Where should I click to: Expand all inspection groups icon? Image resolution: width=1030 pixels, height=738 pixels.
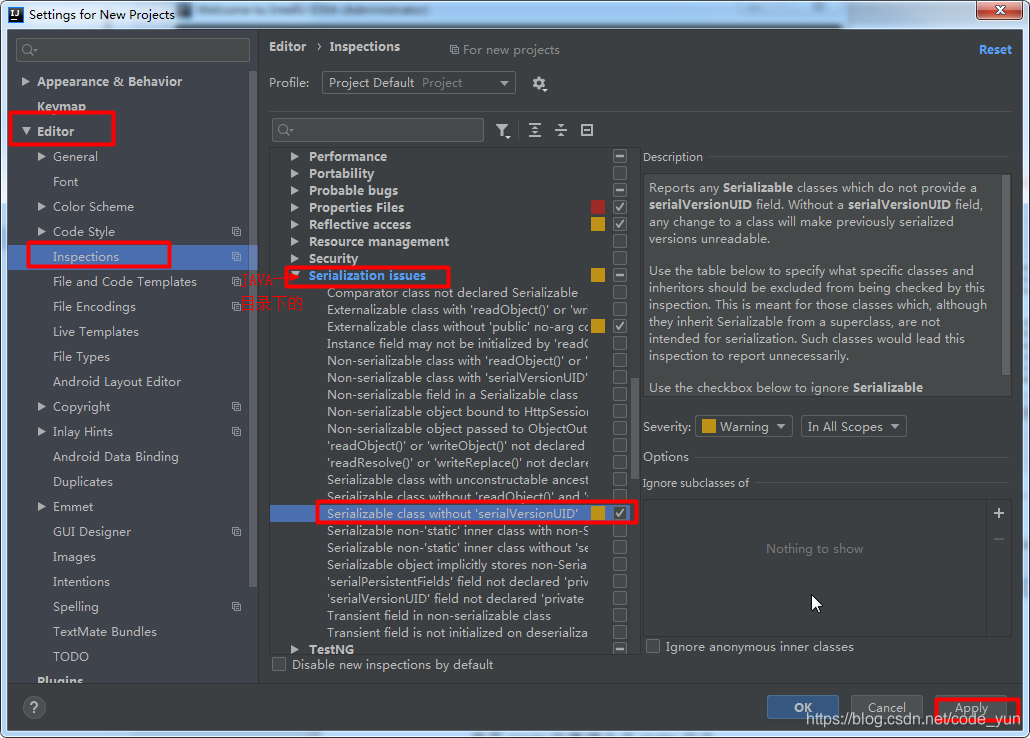tap(535, 130)
